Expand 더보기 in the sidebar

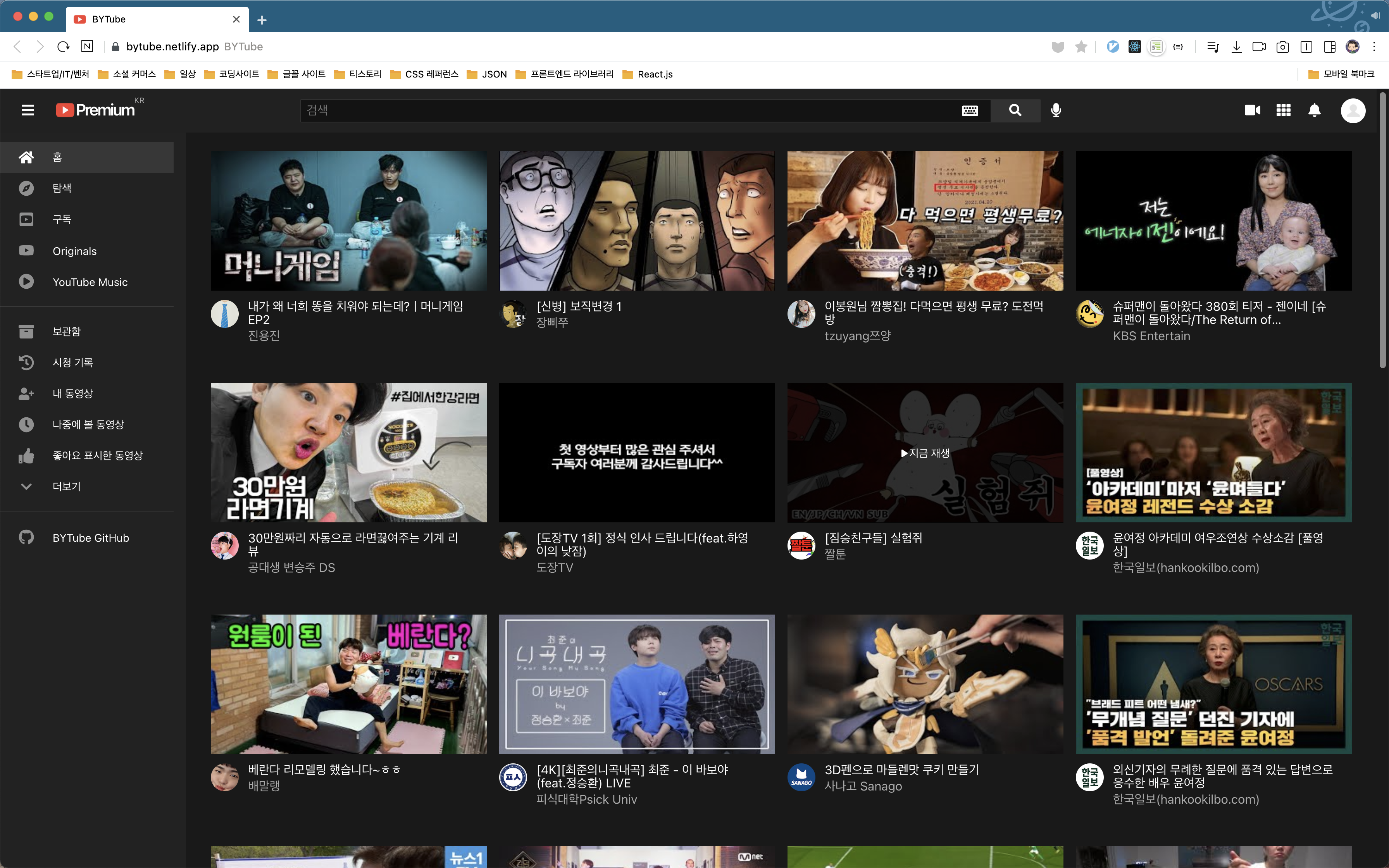coord(66,486)
